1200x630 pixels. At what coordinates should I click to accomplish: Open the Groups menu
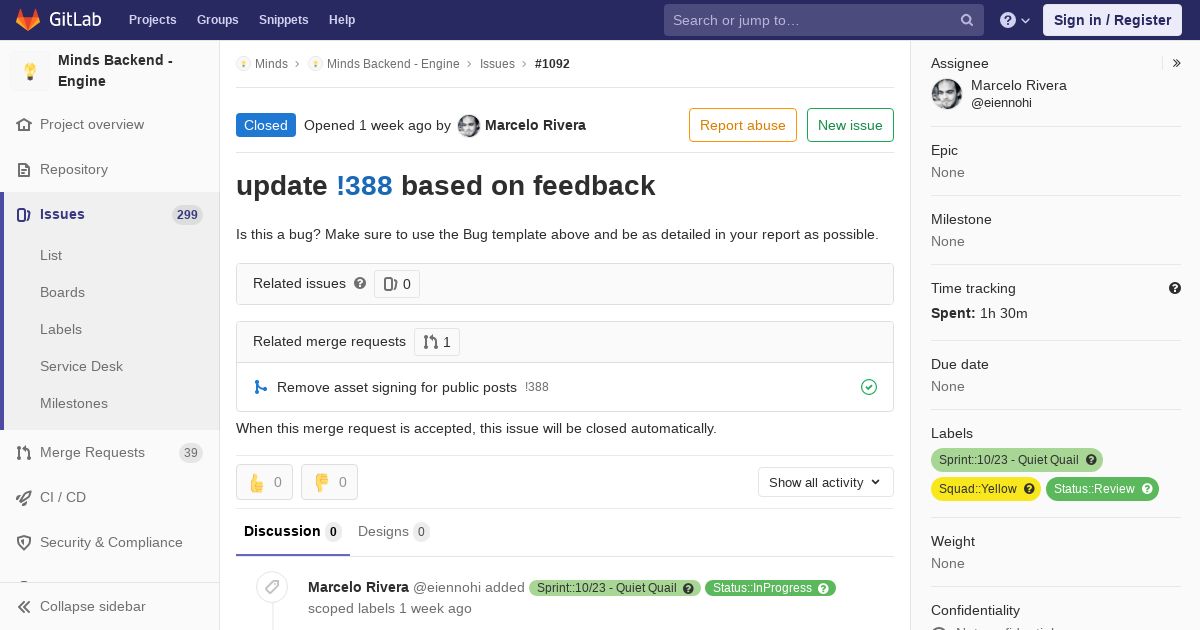[217, 20]
